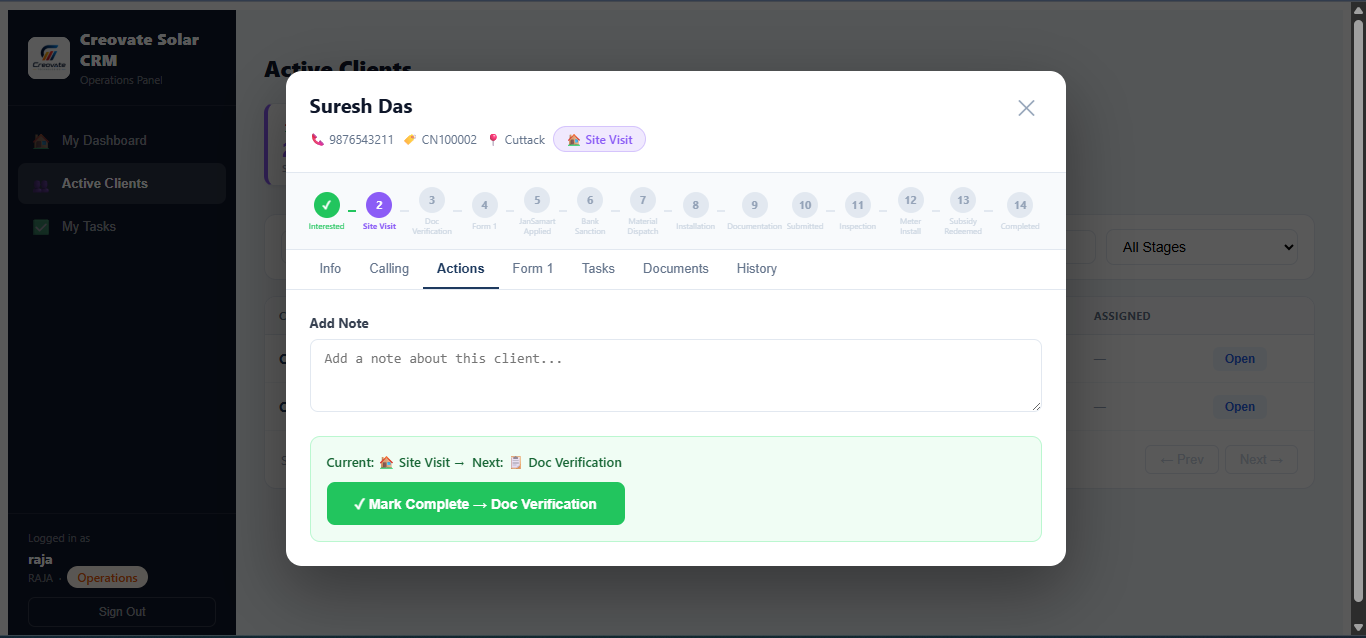Open the All Stages filter dropdown
1366x638 pixels.
1202,247
